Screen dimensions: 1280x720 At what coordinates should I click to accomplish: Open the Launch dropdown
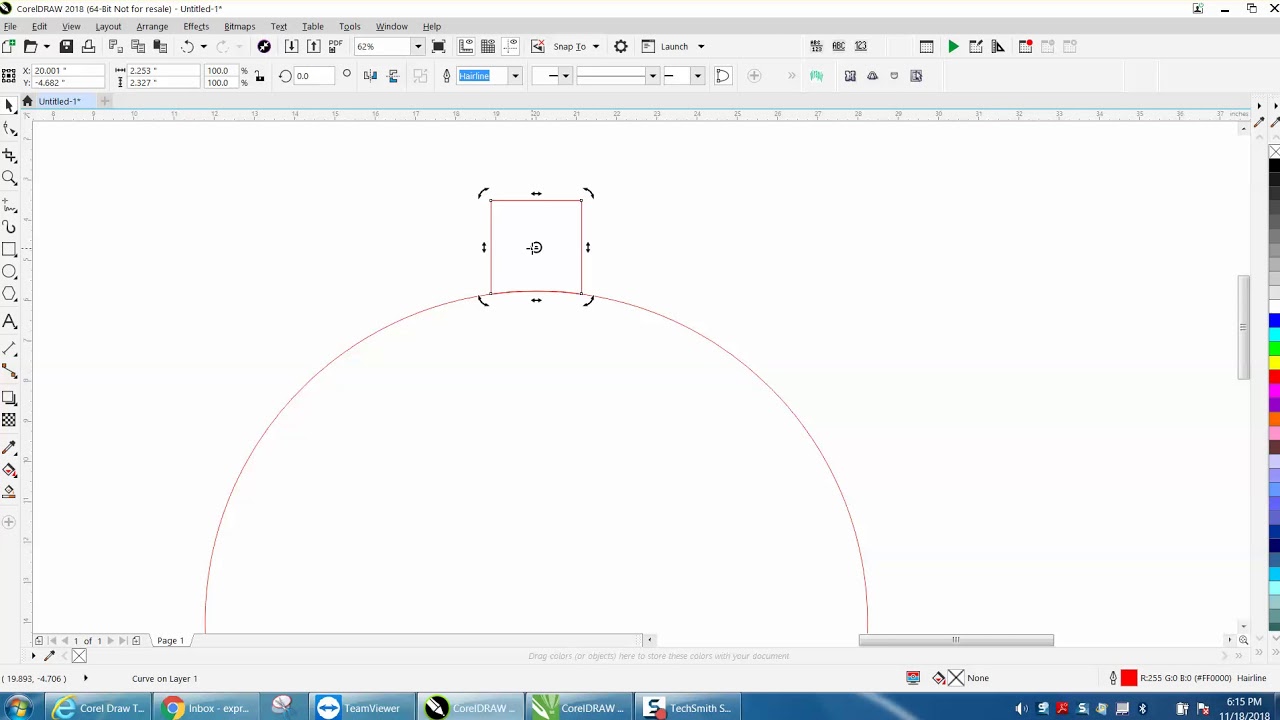click(701, 47)
